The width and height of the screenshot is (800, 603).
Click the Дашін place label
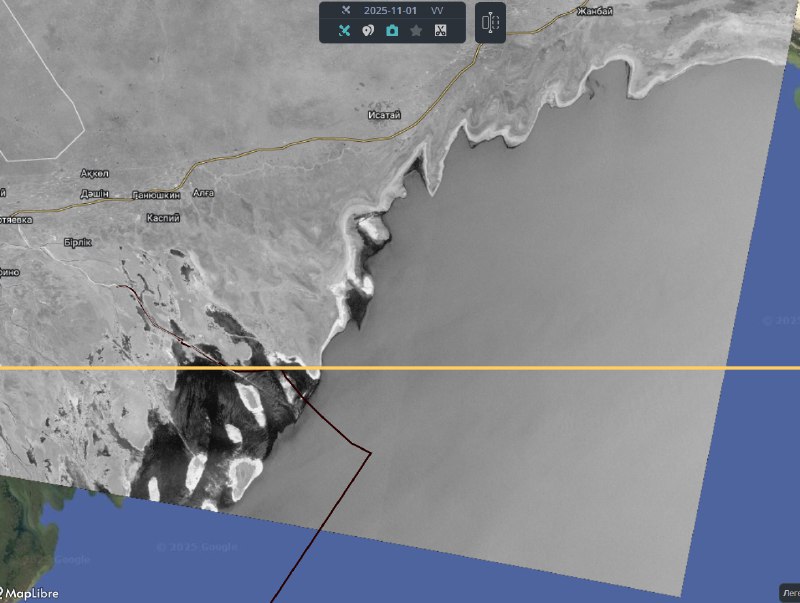point(94,193)
